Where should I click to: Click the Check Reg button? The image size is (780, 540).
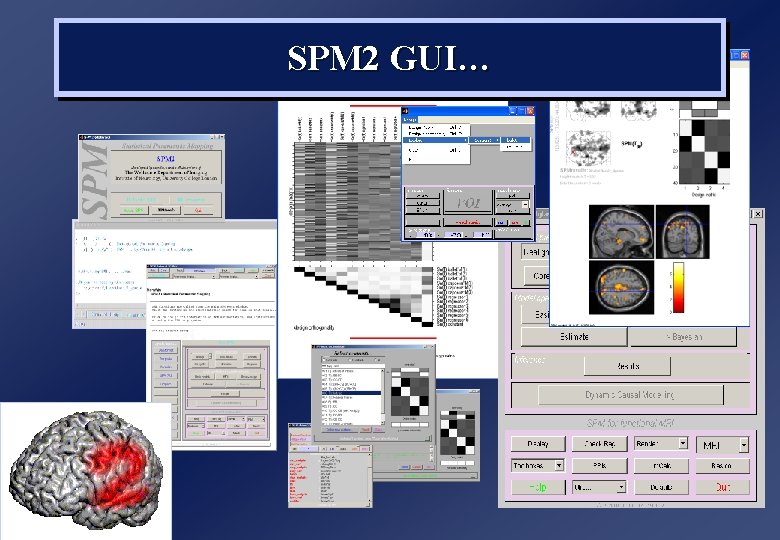tap(599, 444)
